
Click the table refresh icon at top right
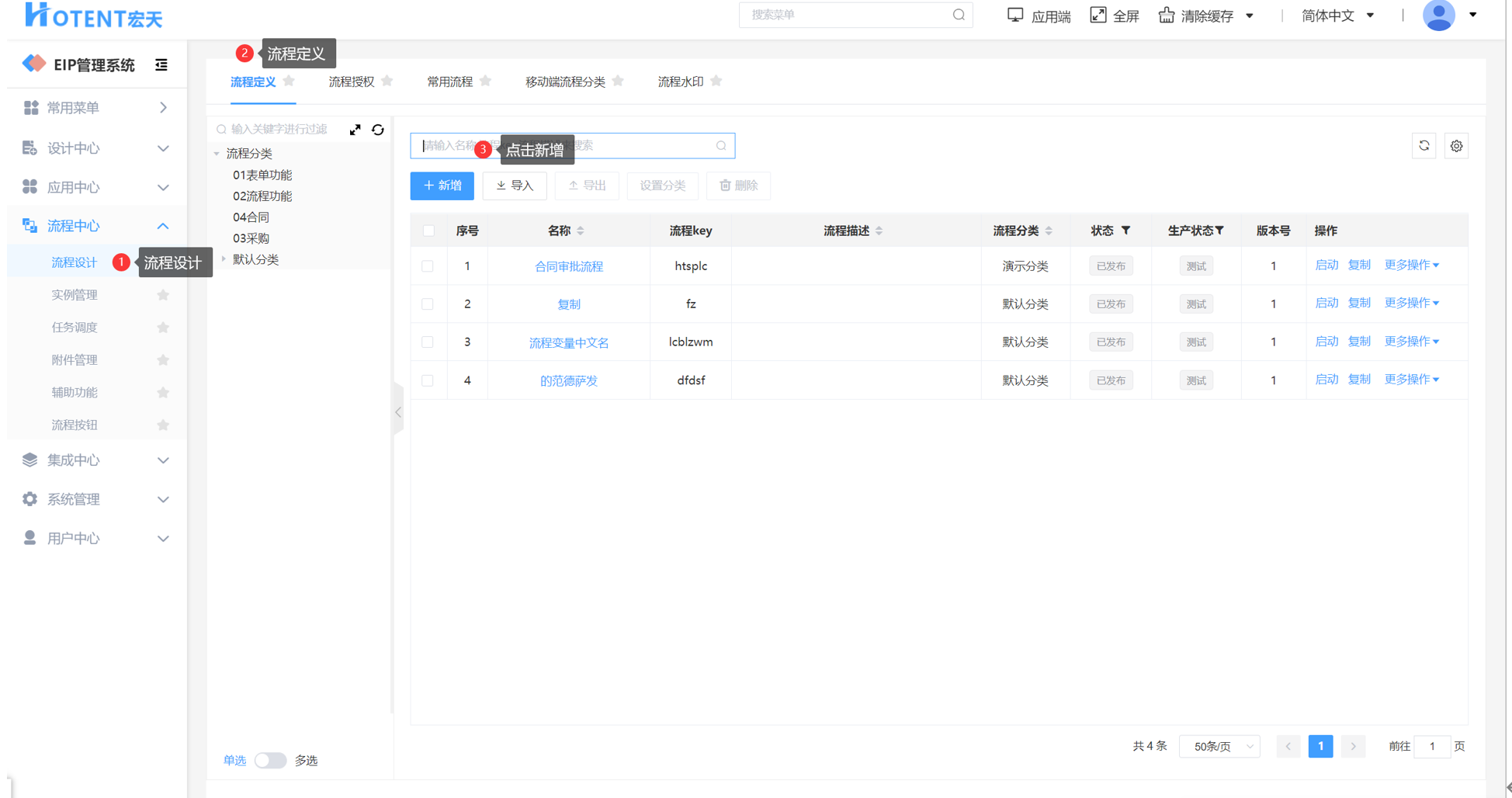coord(1424,146)
